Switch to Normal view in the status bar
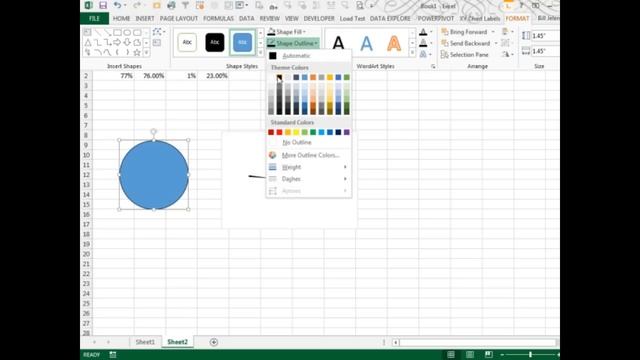Image resolution: width=640 pixels, height=360 pixels. pyautogui.click(x=451, y=354)
